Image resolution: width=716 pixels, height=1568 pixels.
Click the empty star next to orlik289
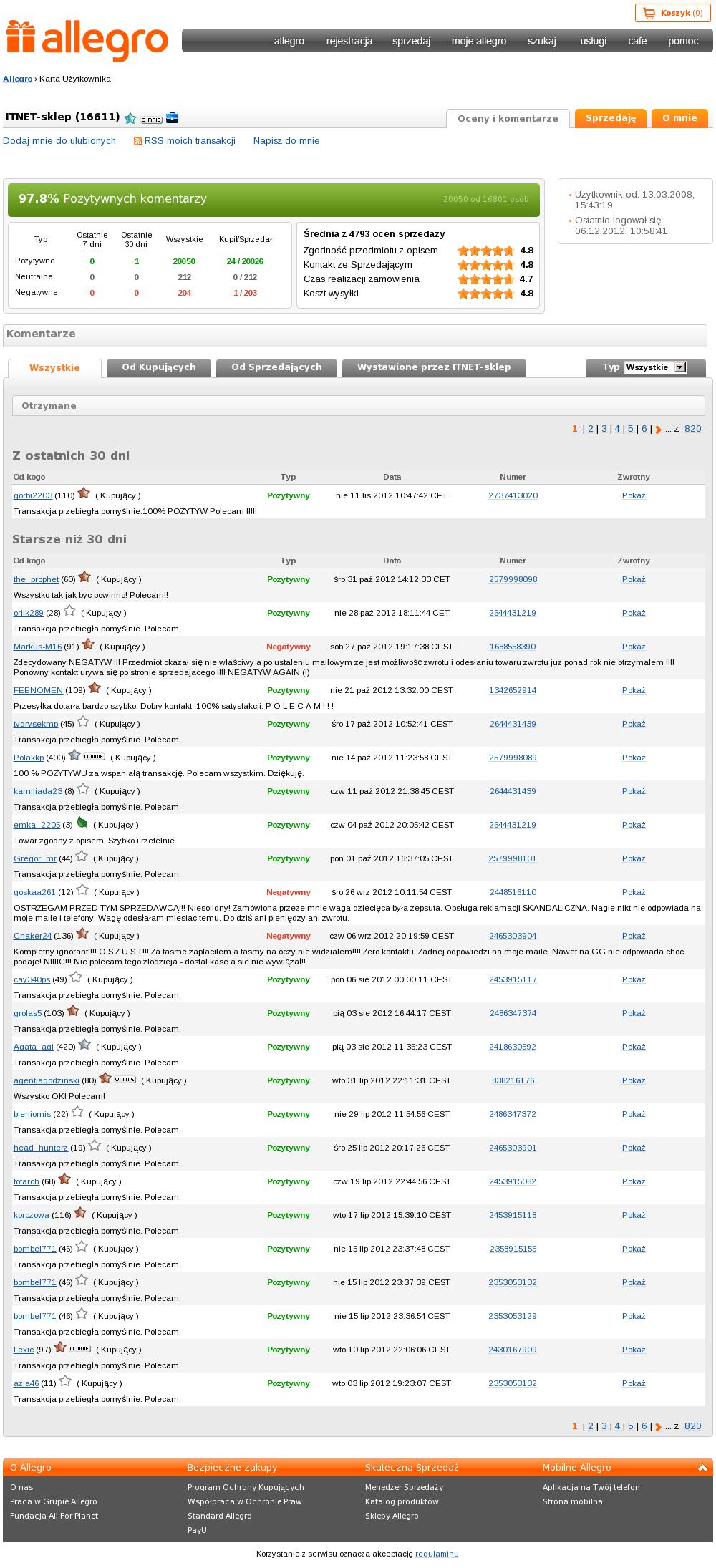69,611
